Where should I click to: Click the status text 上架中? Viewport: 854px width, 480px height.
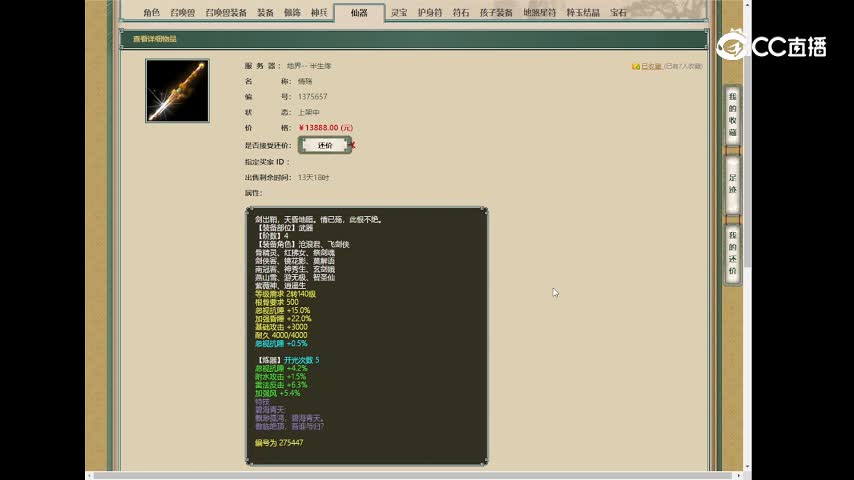coord(308,112)
